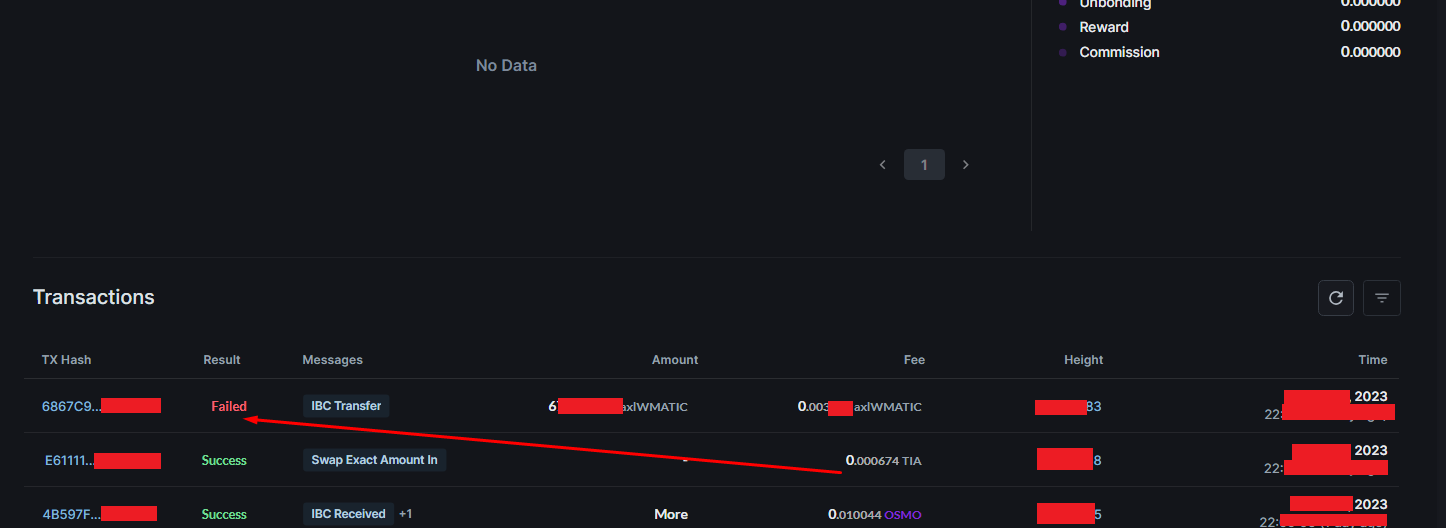
Task: Click the IBC Transfer message tag
Action: pyautogui.click(x=346, y=406)
